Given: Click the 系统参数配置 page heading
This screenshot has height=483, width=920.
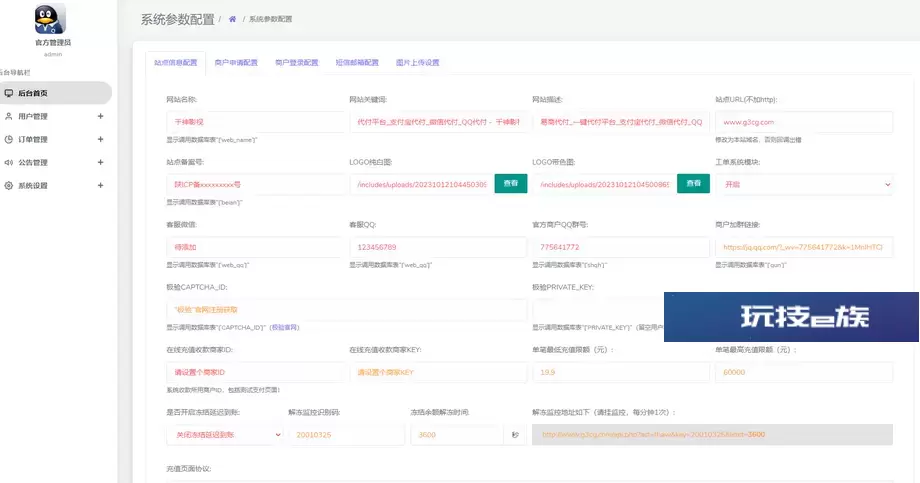Looking at the screenshot, I should coord(177,19).
